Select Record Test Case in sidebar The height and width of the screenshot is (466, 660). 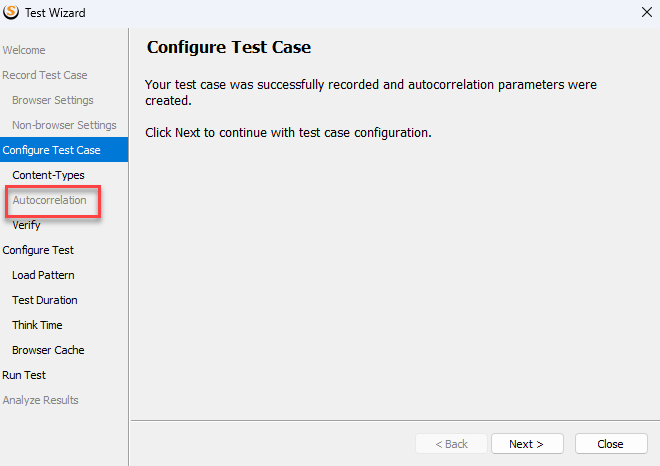[x=45, y=75]
